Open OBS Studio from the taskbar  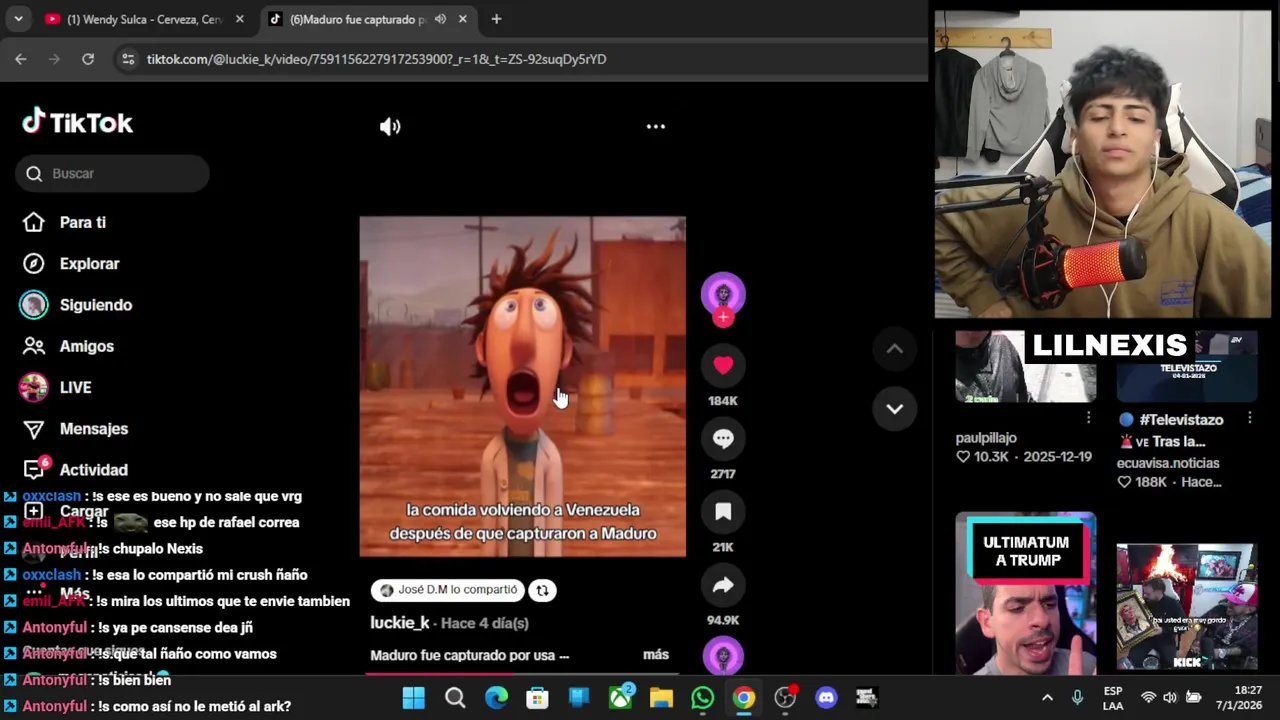pos(785,697)
